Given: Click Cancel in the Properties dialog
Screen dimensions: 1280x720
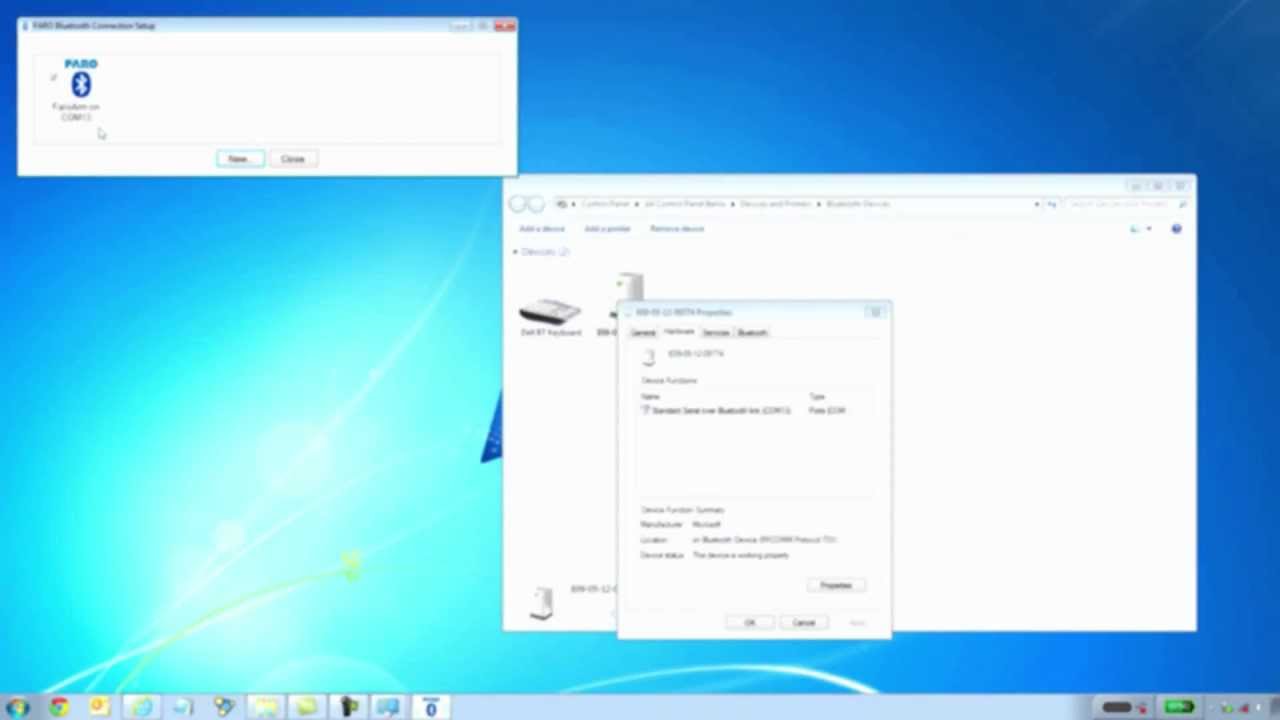Looking at the screenshot, I should pos(804,623).
